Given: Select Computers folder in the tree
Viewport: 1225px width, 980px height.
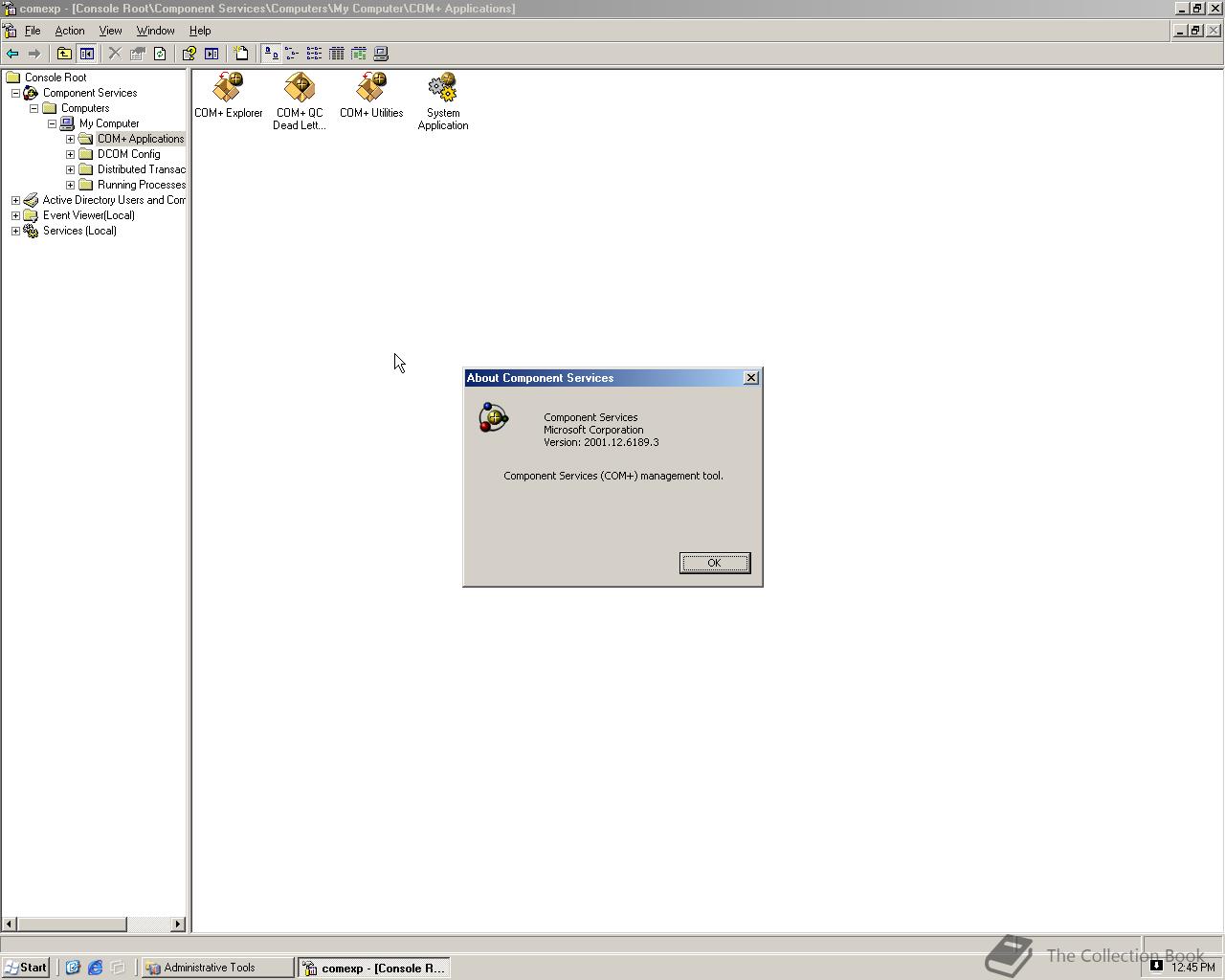Looking at the screenshot, I should (85, 108).
